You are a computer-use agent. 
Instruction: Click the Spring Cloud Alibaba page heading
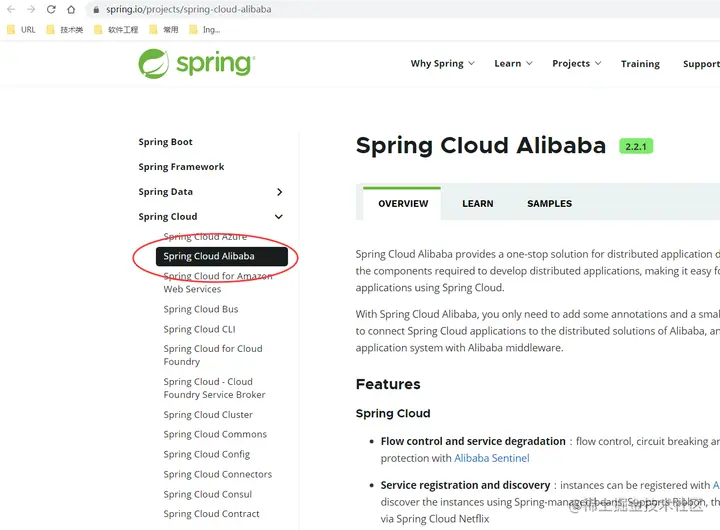point(481,146)
